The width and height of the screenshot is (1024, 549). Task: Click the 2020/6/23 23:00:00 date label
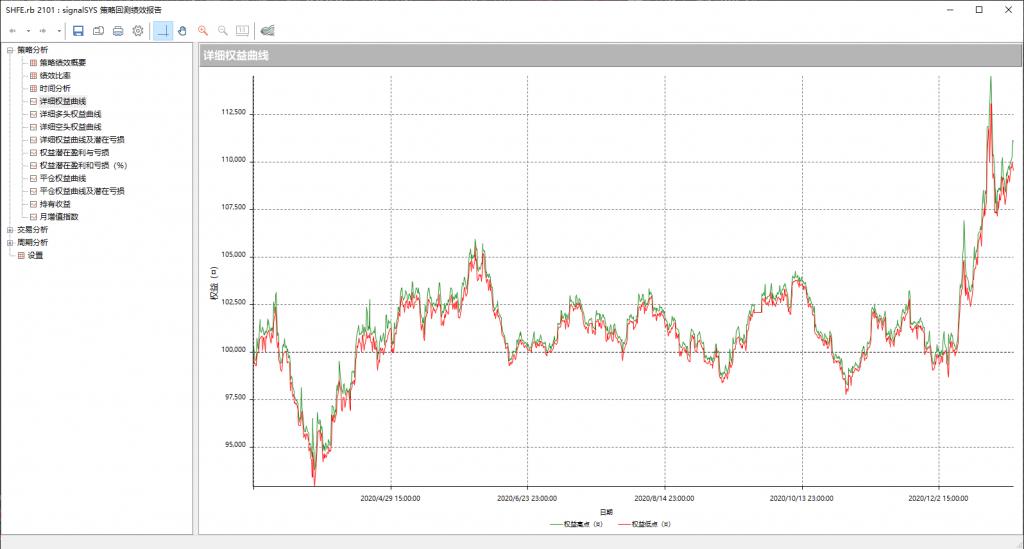pyautogui.click(x=527, y=499)
